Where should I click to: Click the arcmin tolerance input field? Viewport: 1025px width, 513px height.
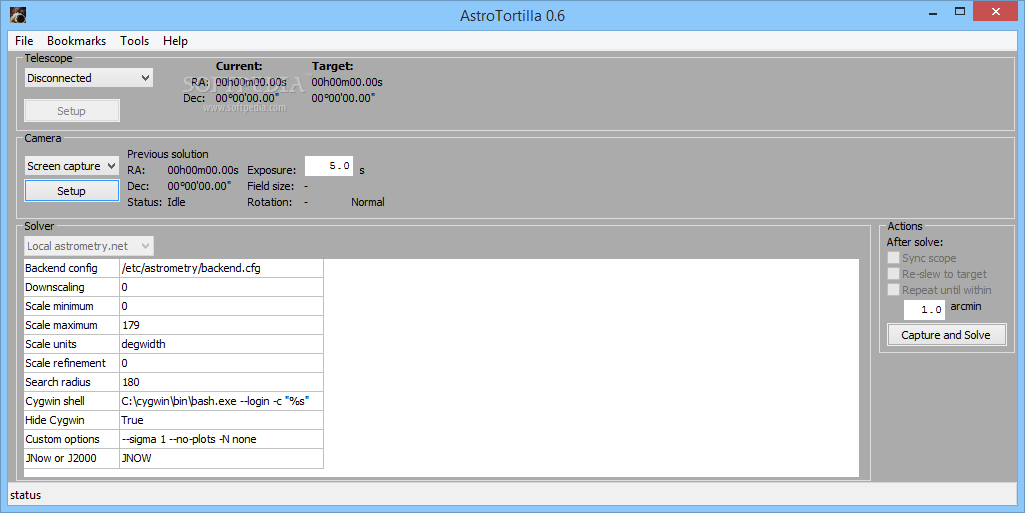924,310
